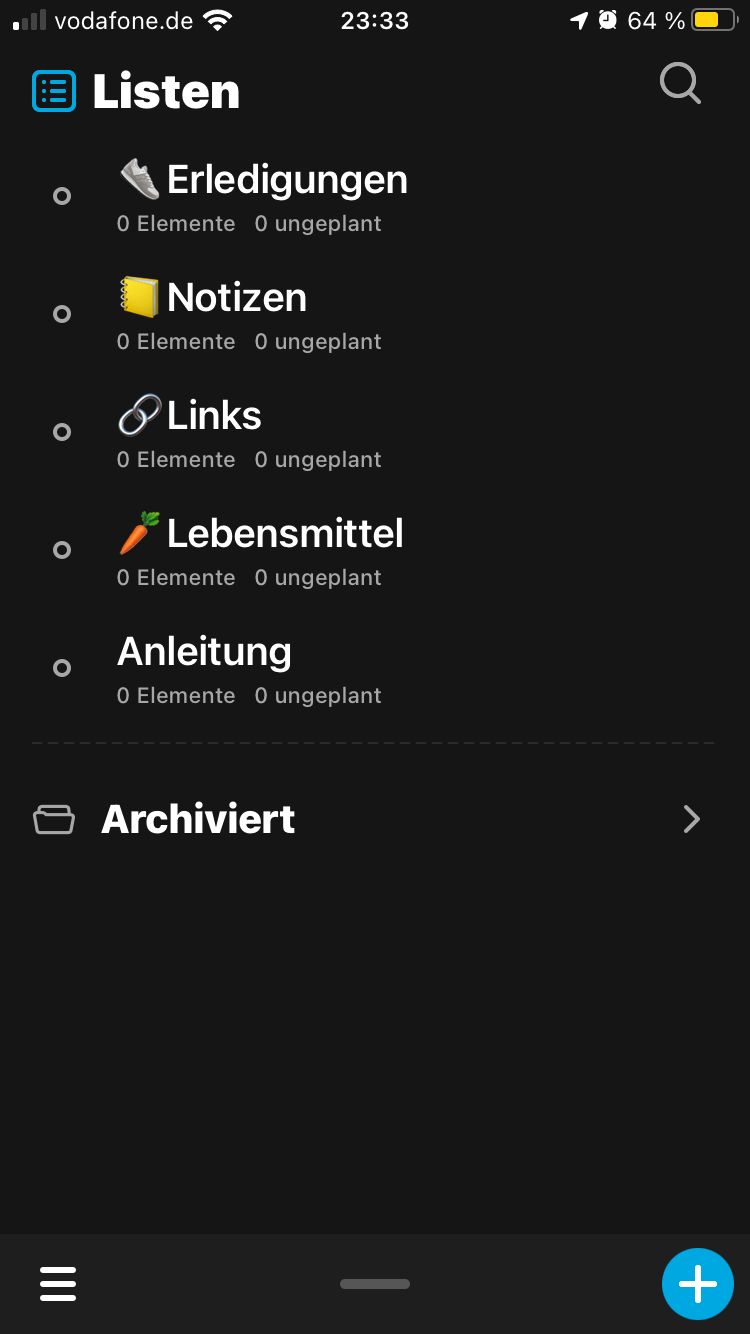The image size is (750, 1334).
Task: Select the circle bullet next to Notizen
Action: tap(62, 314)
